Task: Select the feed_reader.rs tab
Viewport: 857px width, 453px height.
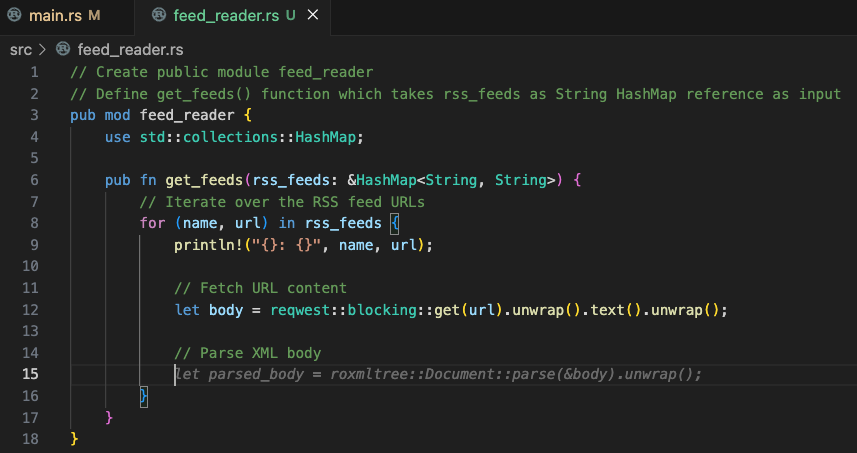Action: tap(233, 16)
